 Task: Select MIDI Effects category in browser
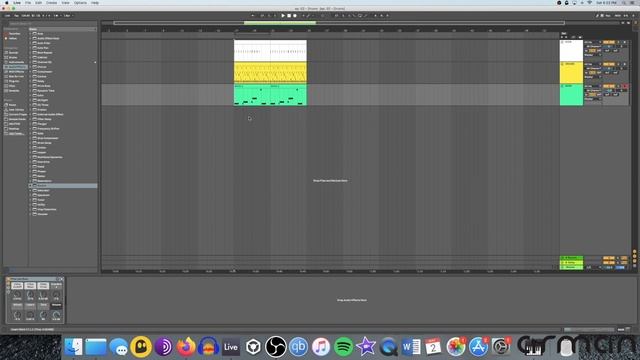click(x=15, y=71)
